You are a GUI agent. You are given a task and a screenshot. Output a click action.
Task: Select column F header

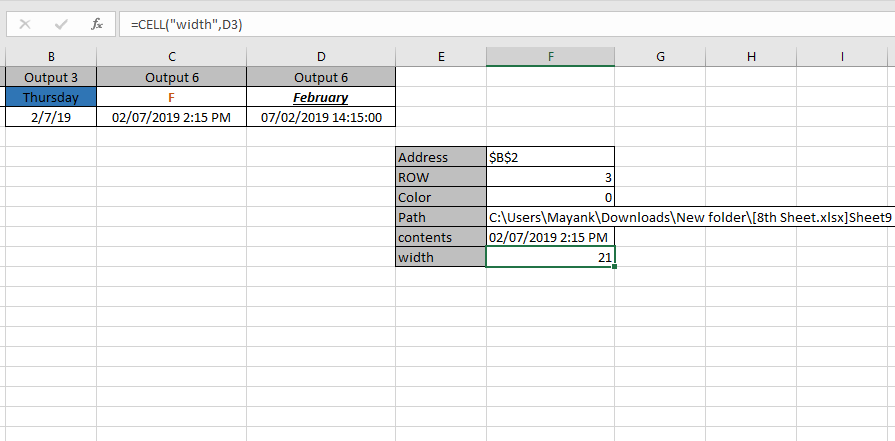pos(551,56)
